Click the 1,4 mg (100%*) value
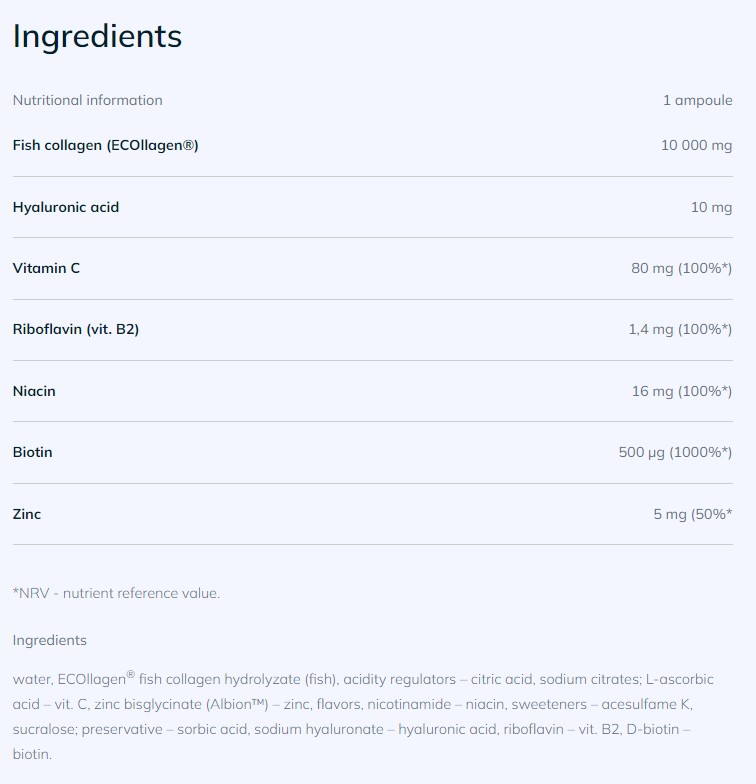This screenshot has height=784, width=756. (680, 329)
